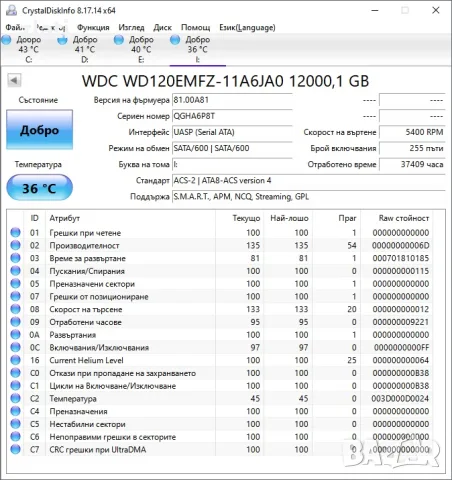Select the standard field ACS-2 | ATA8-ACS
Image resolution: width=452 pixels, height=480 pixels.
(x=309, y=180)
